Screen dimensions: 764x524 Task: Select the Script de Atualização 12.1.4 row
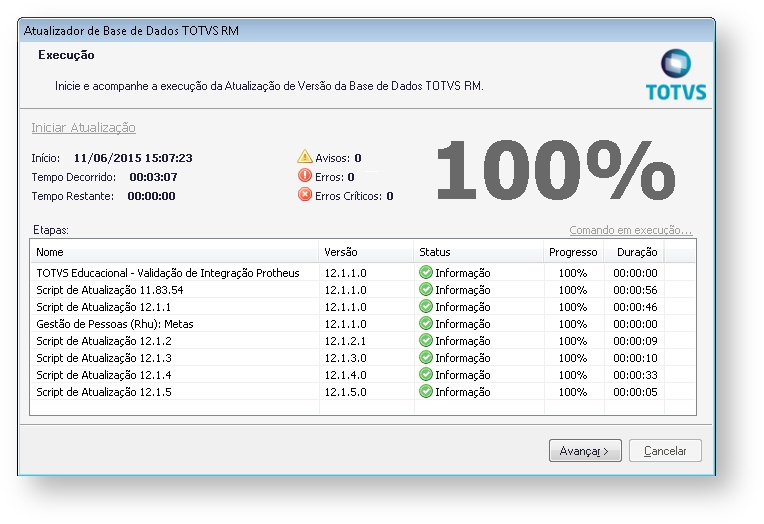point(363,375)
